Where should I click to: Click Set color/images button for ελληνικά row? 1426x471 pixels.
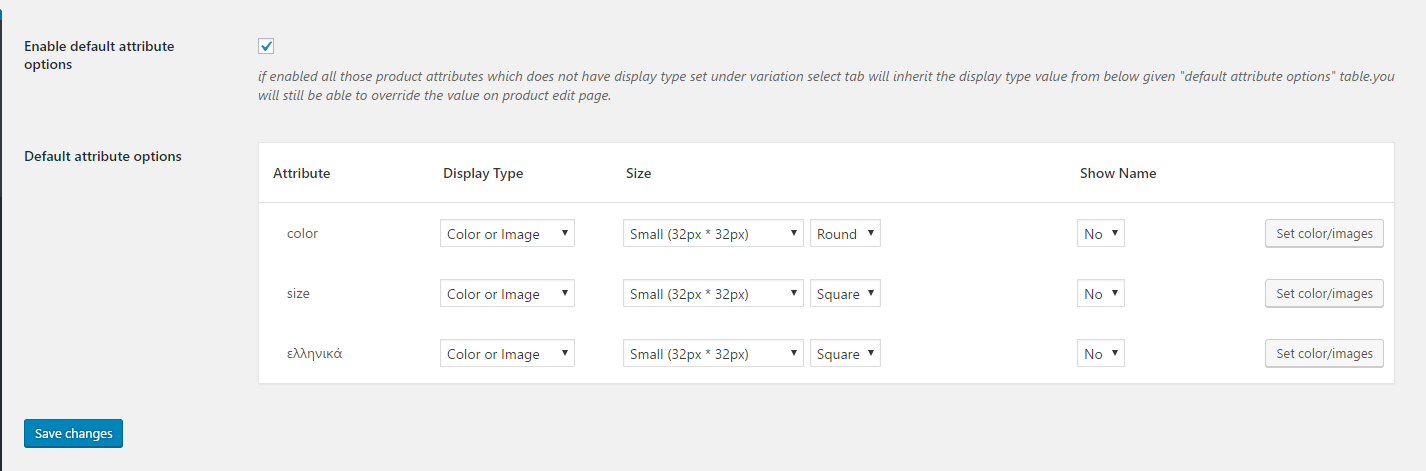tap(1324, 353)
